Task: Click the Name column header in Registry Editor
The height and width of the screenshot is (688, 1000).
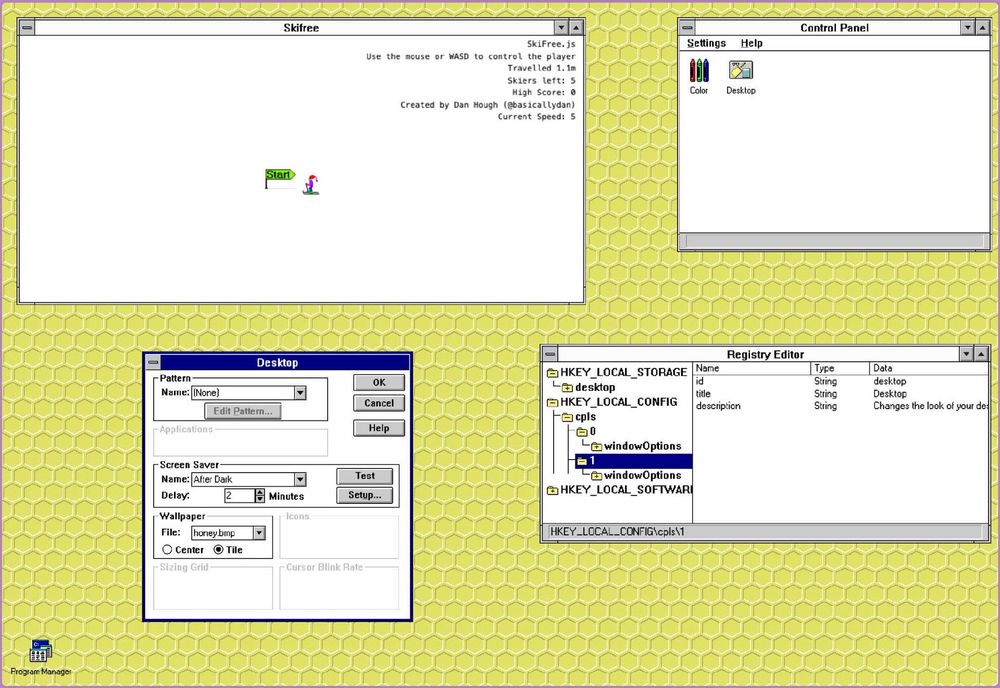Action: pyautogui.click(x=752, y=369)
